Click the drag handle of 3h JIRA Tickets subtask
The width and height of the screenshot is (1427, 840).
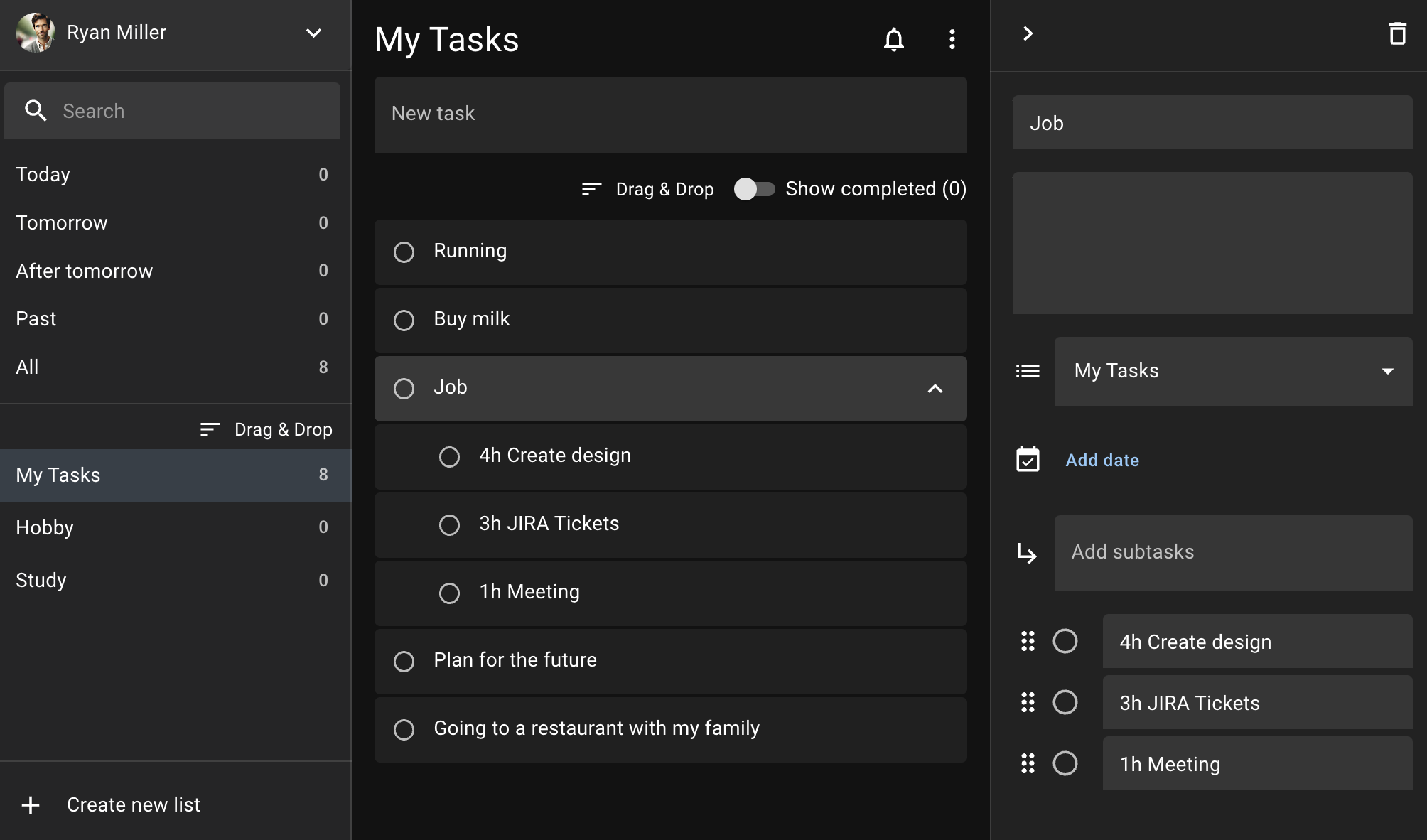point(1027,703)
